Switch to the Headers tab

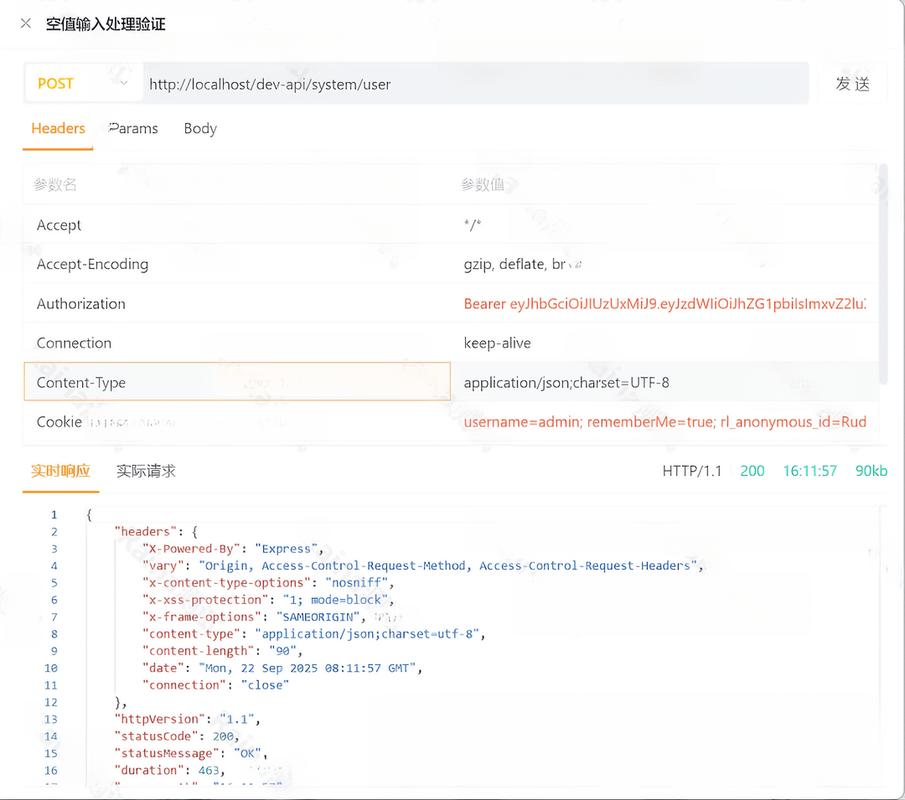[58, 128]
